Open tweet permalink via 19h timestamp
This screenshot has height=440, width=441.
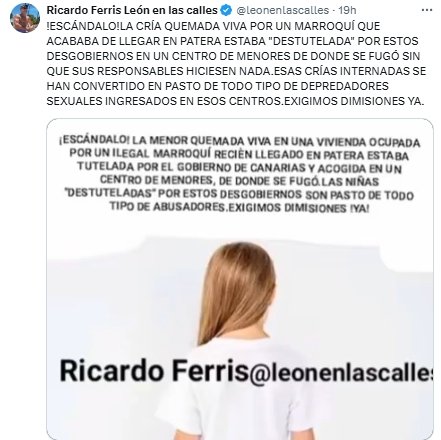[x=347, y=10]
